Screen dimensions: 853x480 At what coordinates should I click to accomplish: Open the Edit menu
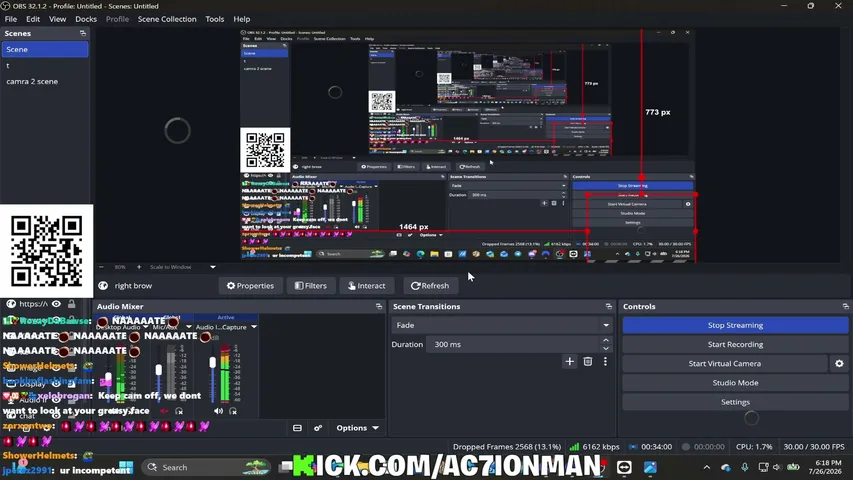[33, 19]
